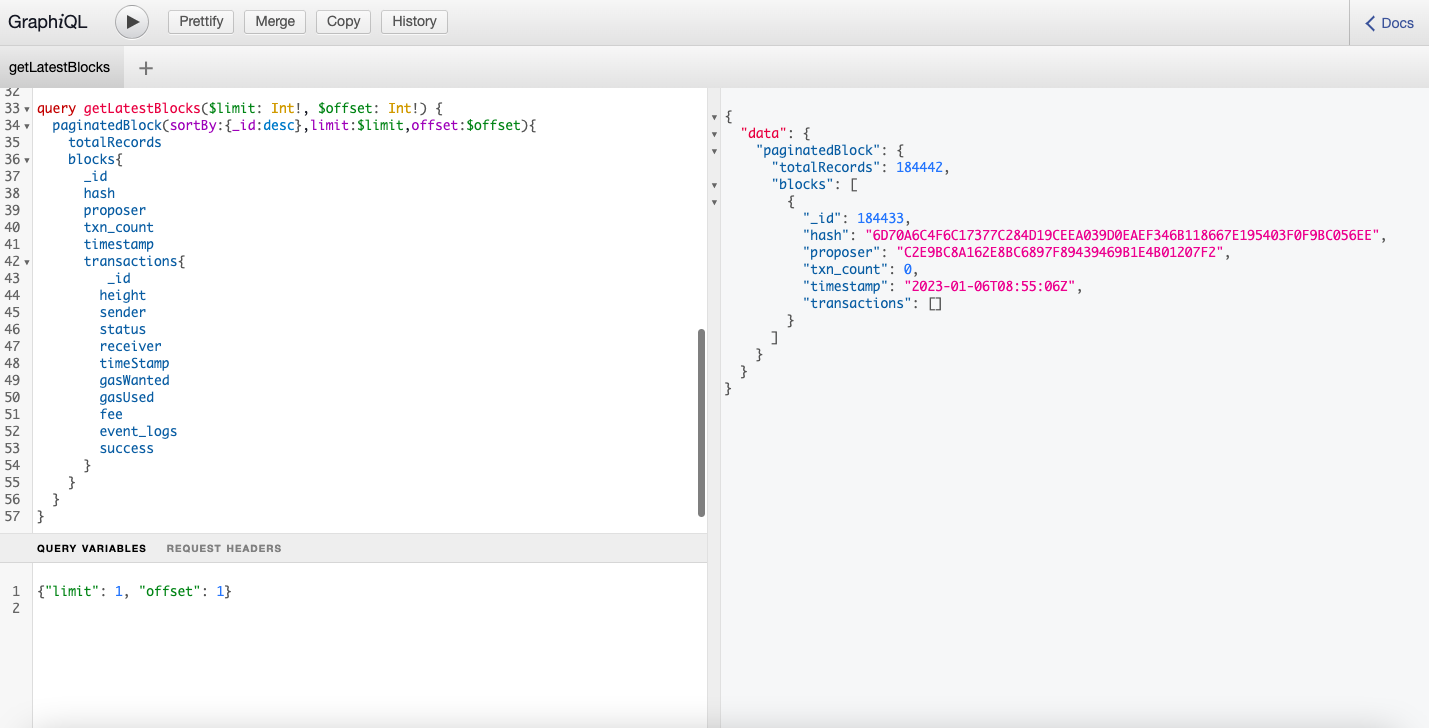The image size is (1429, 728).
Task: Collapse the query getLatestBlocks fold arrow
Action: point(27,109)
